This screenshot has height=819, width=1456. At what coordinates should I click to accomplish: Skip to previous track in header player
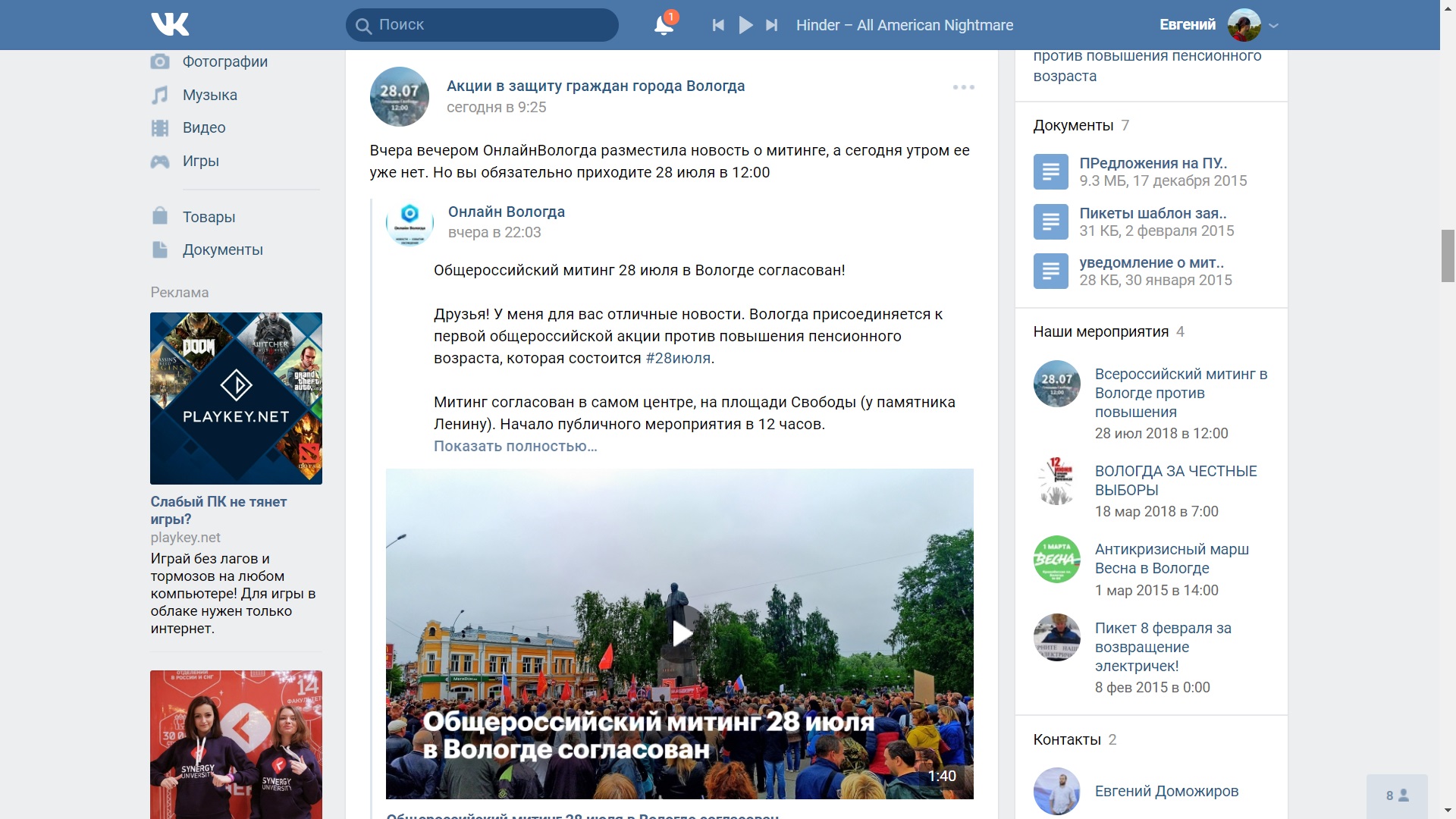click(x=718, y=25)
